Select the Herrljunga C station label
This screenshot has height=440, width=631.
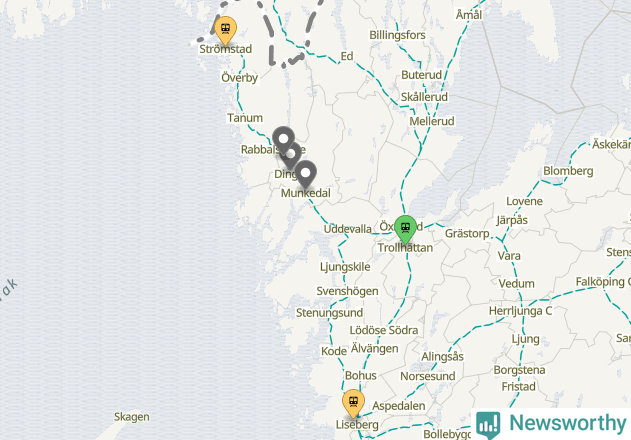point(520,311)
